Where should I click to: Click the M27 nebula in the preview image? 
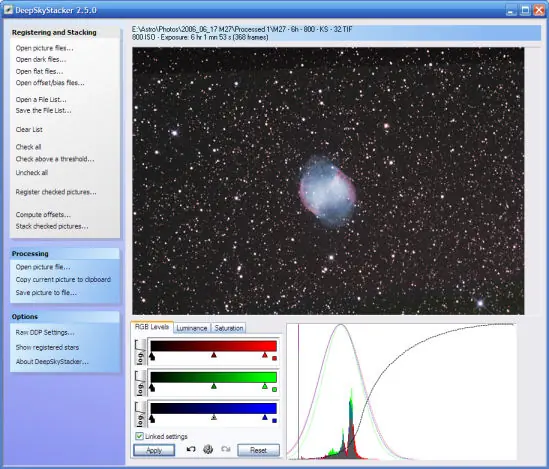click(328, 192)
